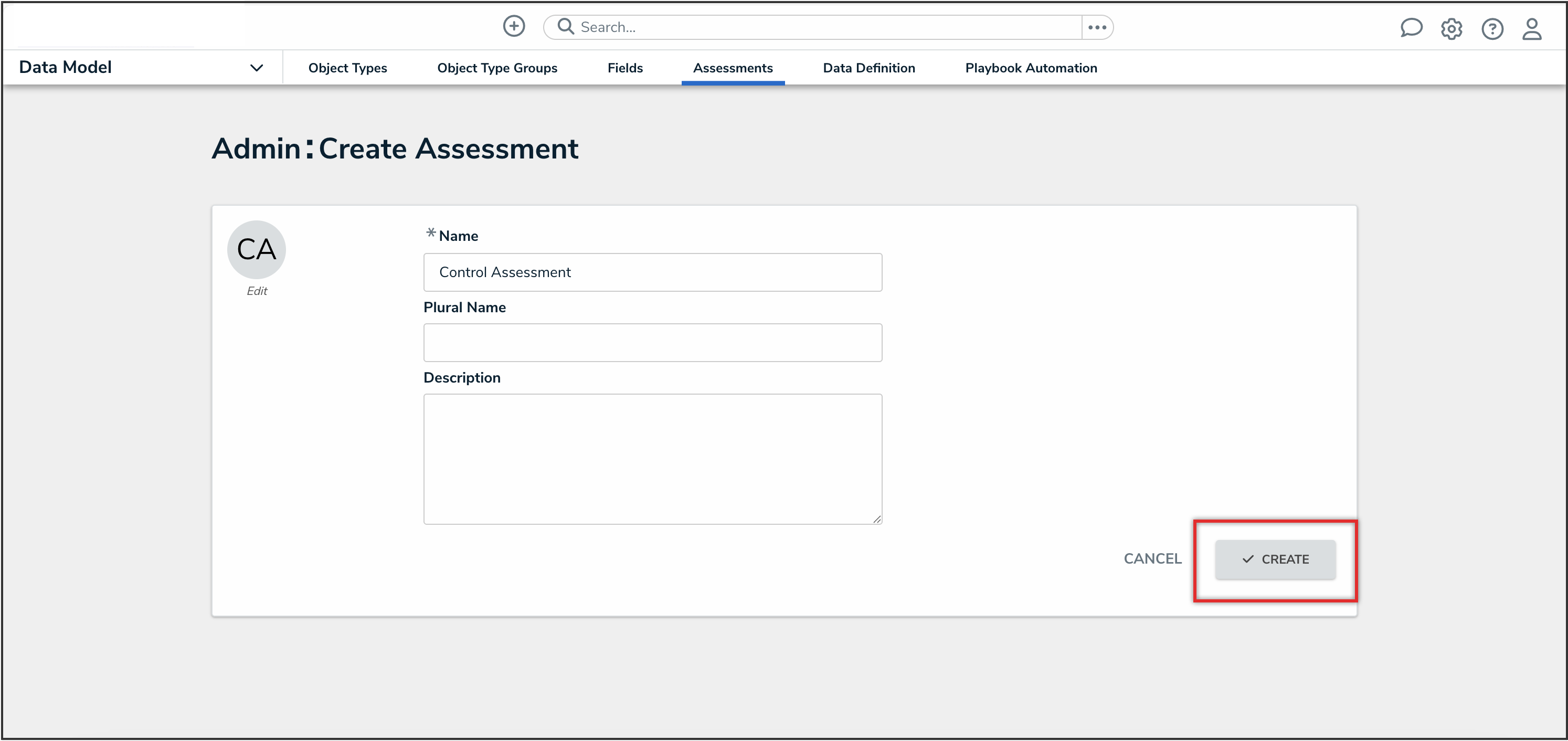
Task: Open the chat bubble icon
Action: coord(1411,28)
